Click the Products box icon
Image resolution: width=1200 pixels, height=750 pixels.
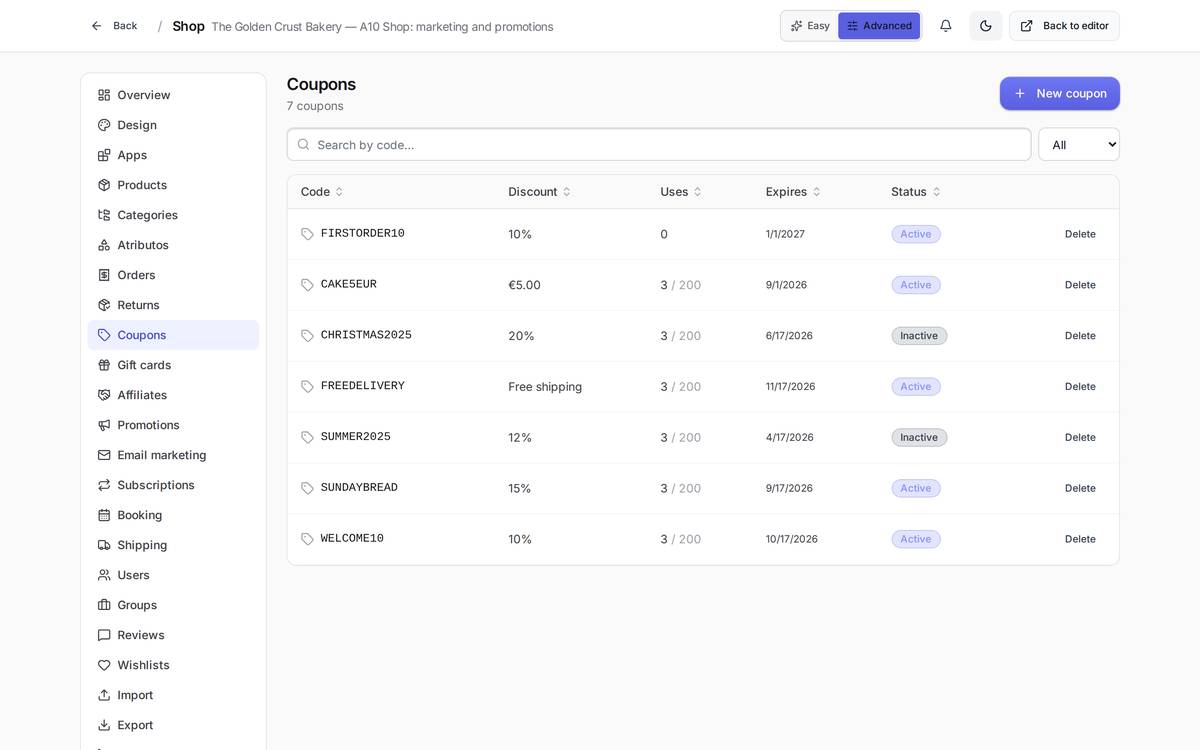(104, 185)
